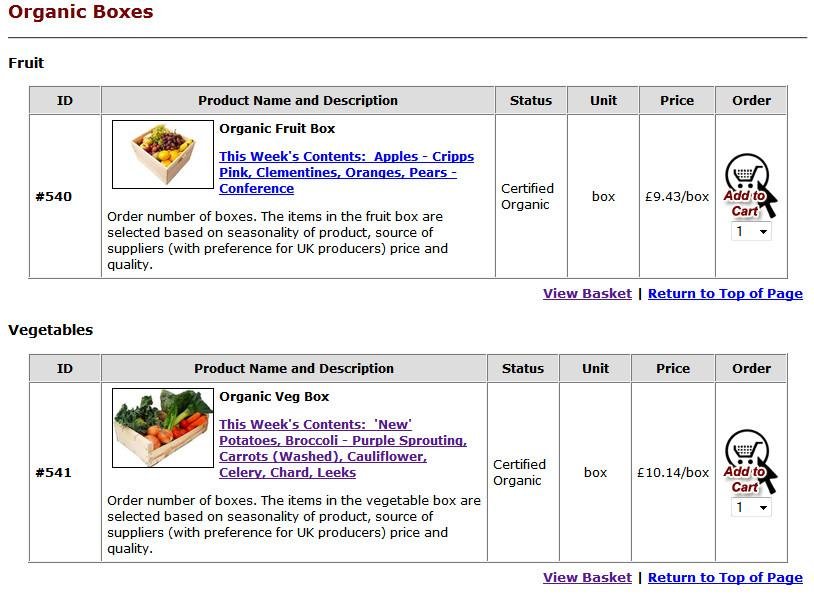
Task: Click View Basket below the Vegetables table
Action: [x=587, y=577]
